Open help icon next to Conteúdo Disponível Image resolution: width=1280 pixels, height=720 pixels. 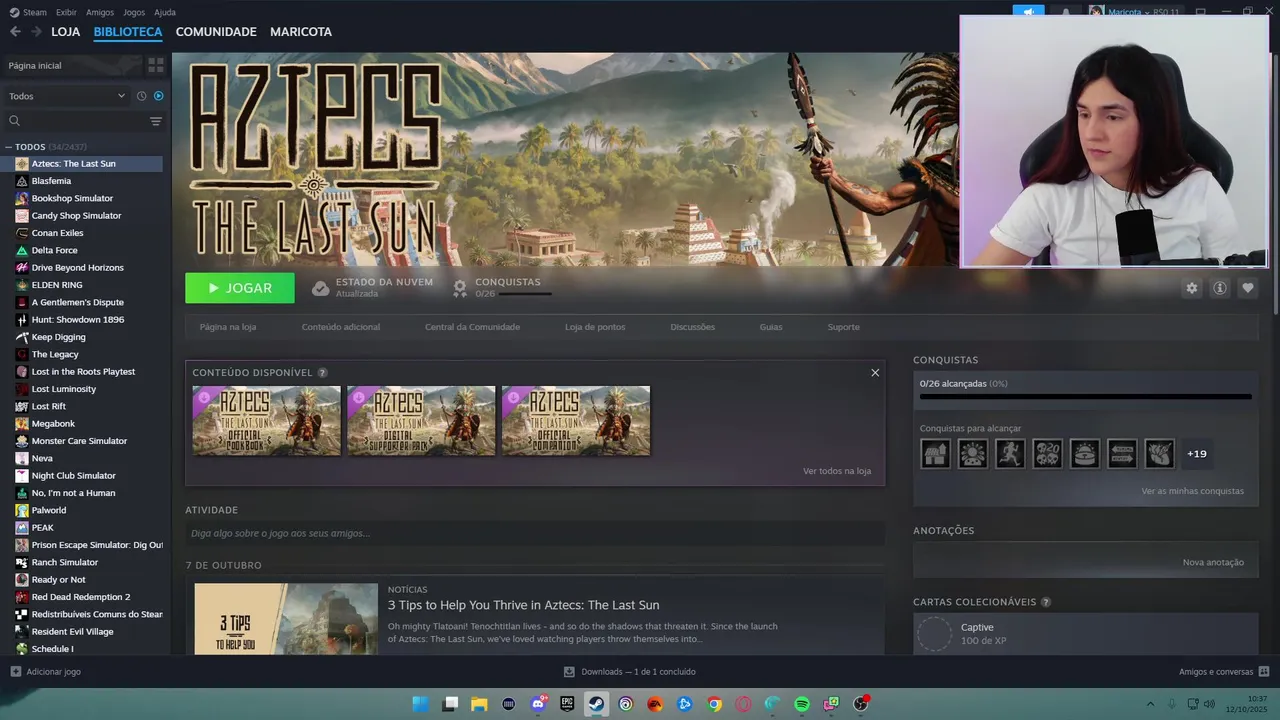point(323,373)
